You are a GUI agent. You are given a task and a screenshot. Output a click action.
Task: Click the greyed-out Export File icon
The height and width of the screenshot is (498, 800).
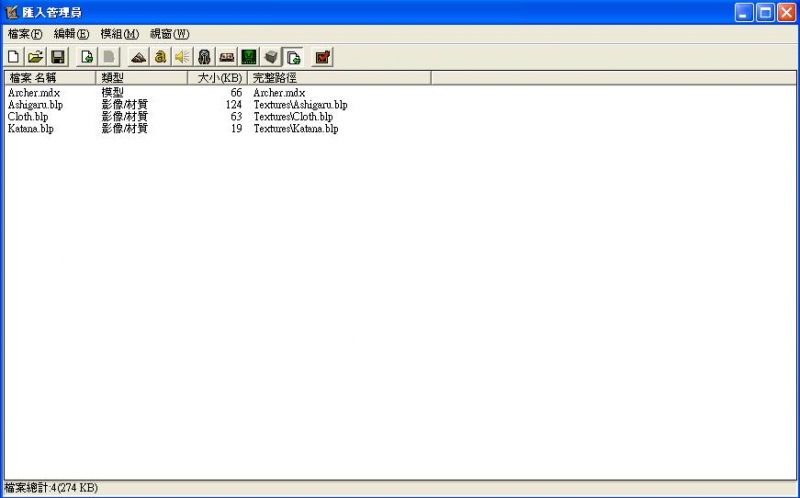tap(109, 57)
